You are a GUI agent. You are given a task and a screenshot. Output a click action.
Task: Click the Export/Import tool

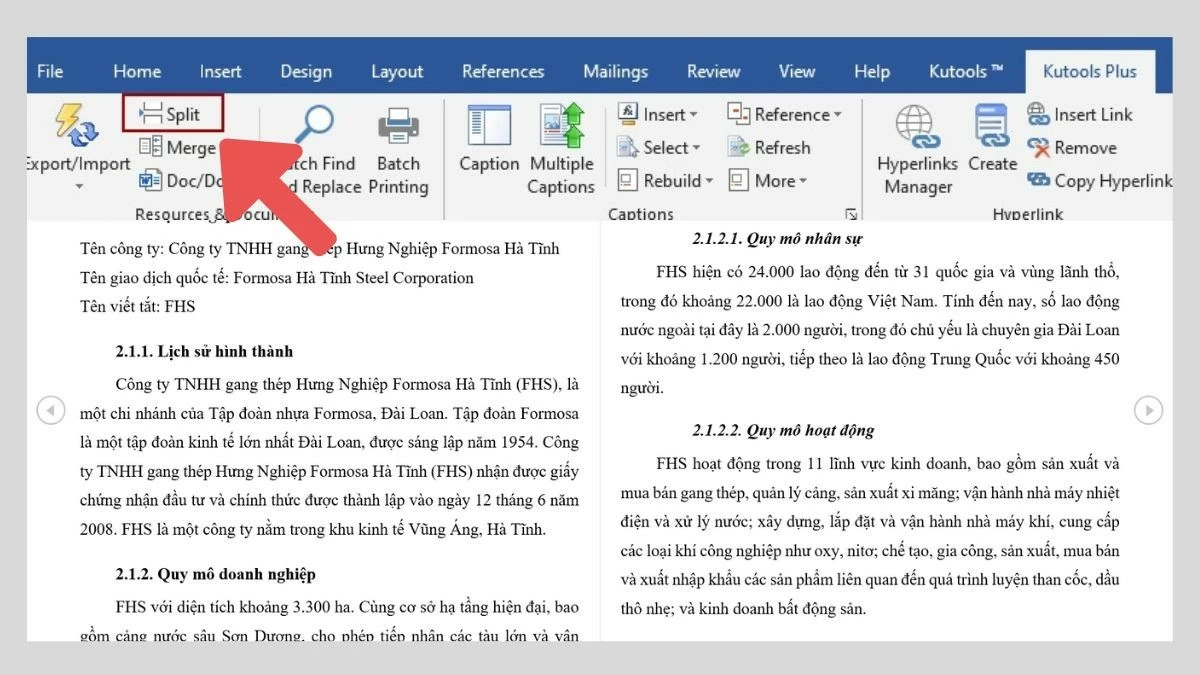coord(80,140)
